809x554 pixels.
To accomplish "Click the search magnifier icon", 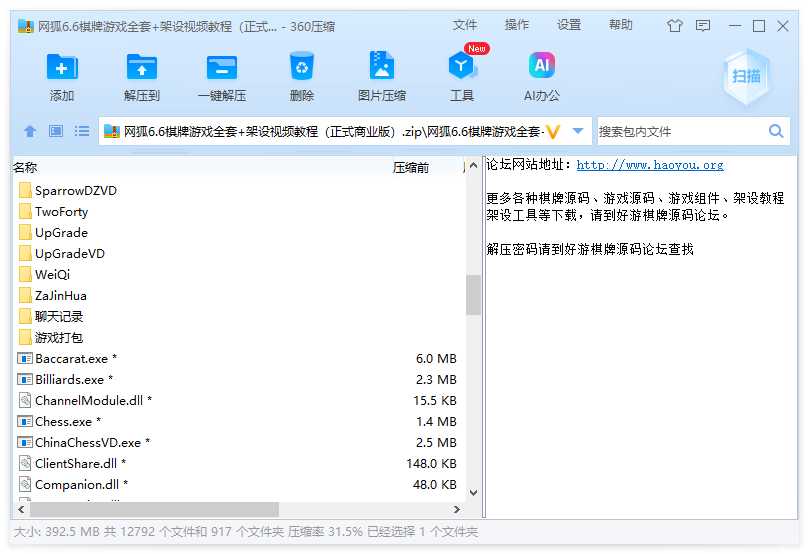I will click(776, 131).
